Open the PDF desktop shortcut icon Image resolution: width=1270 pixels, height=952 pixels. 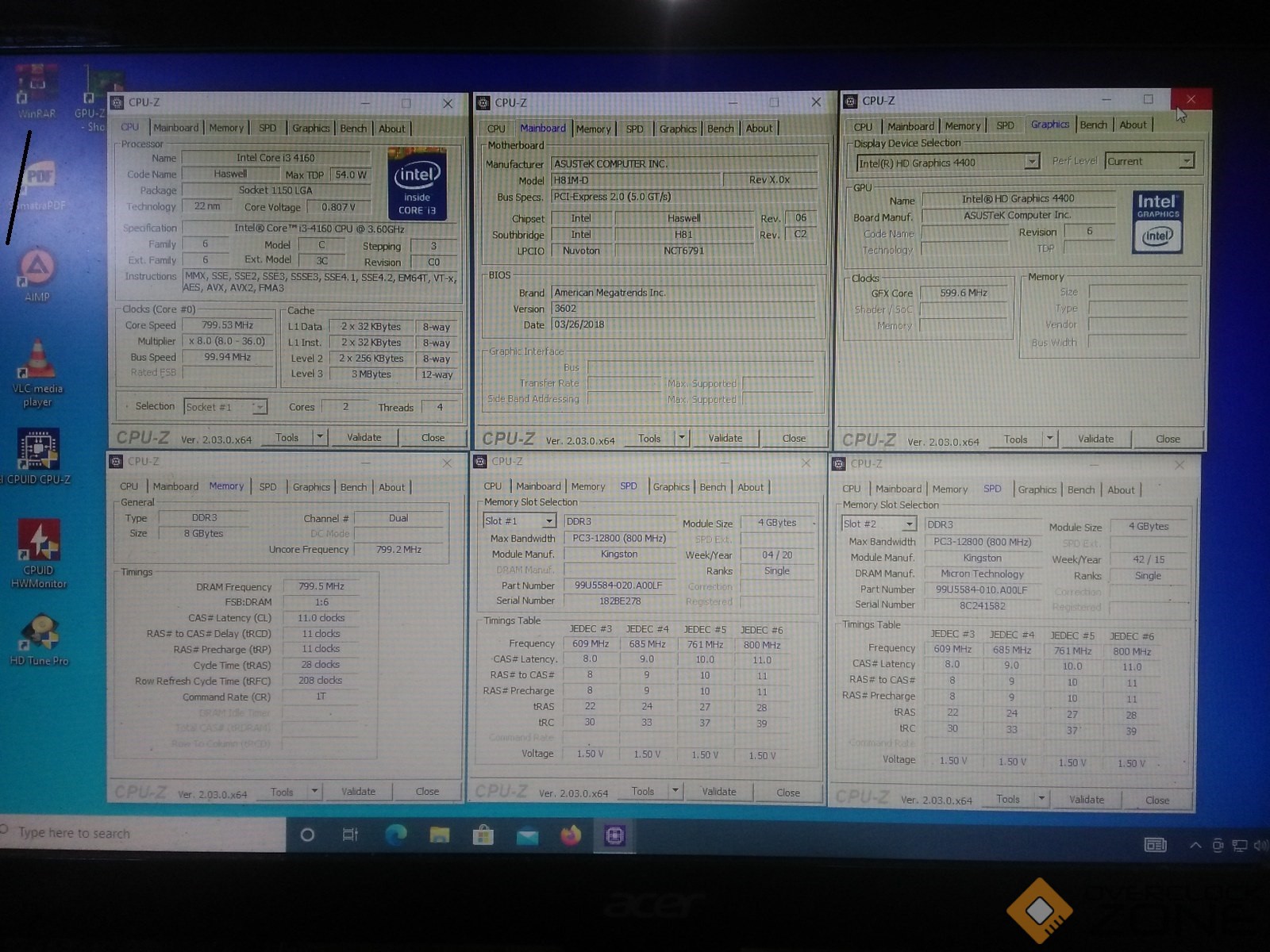coord(40,184)
